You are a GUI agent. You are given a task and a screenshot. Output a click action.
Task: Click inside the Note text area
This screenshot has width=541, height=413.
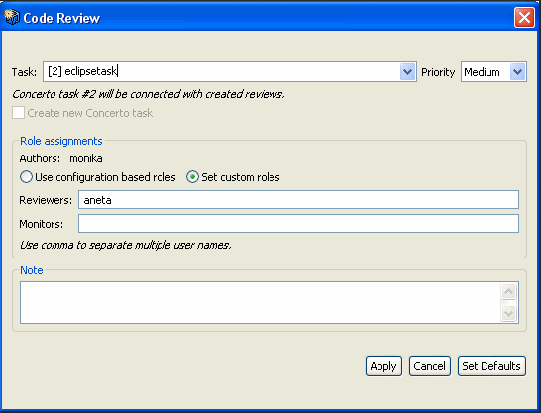click(260, 303)
